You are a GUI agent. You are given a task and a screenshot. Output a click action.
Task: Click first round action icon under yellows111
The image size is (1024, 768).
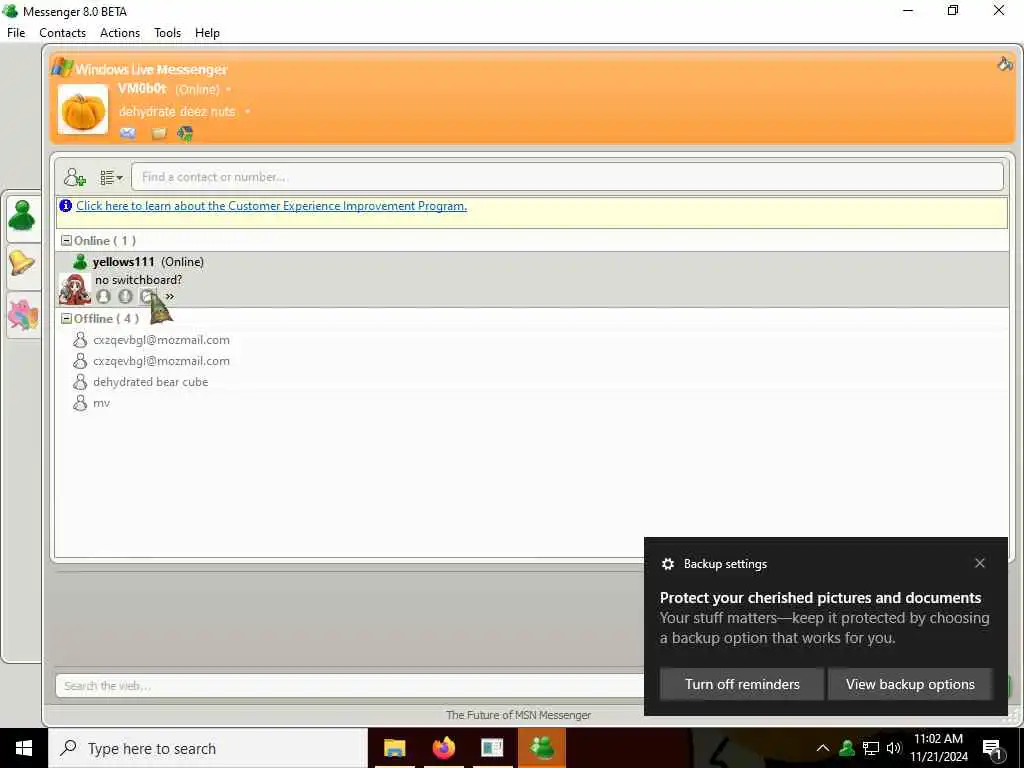tap(103, 296)
